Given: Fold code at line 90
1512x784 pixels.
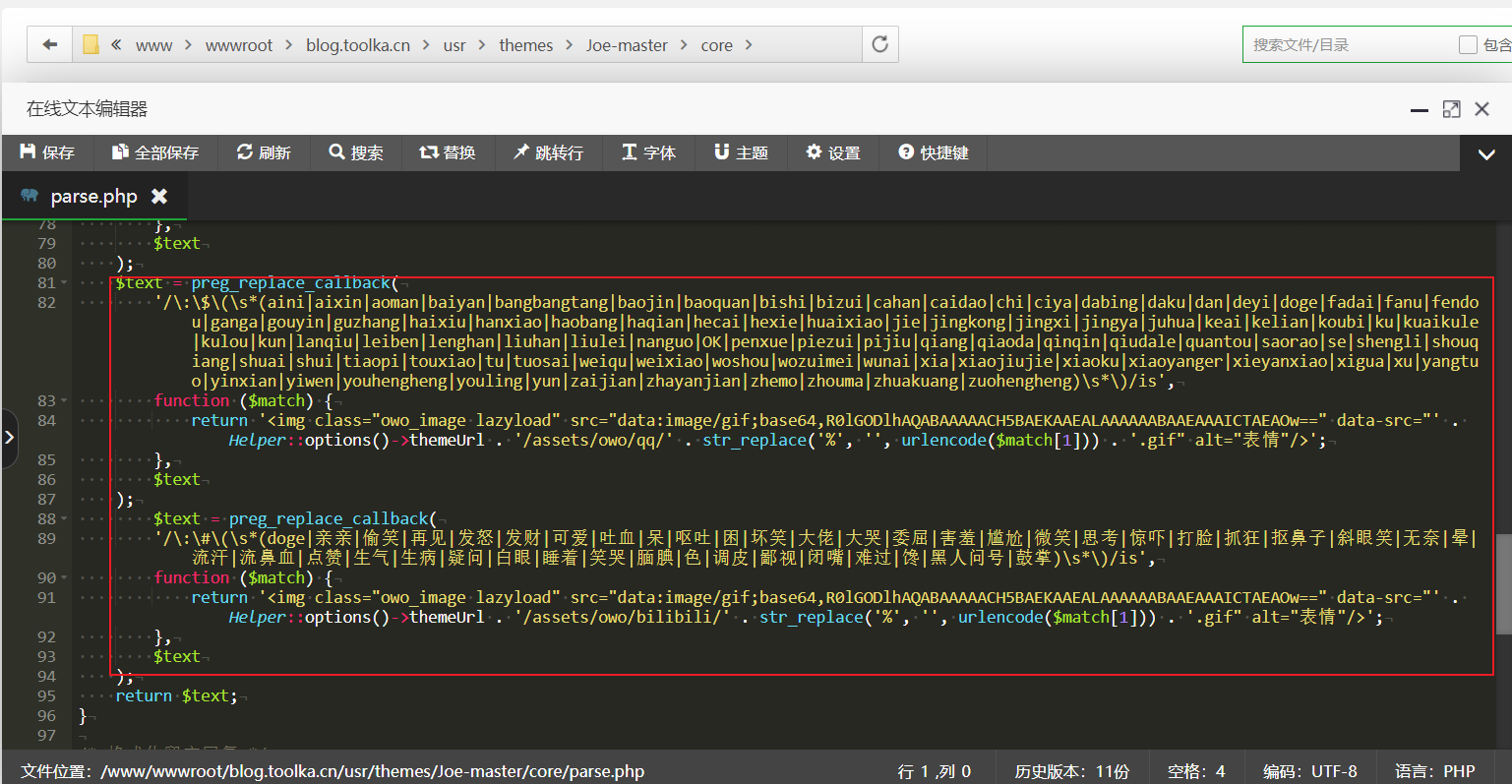Looking at the screenshot, I should (65, 578).
